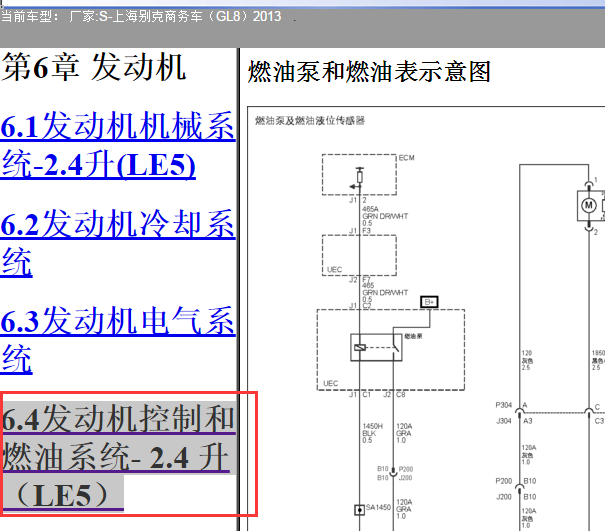Click the title 燃油泵和燃油表示意图

369,72
